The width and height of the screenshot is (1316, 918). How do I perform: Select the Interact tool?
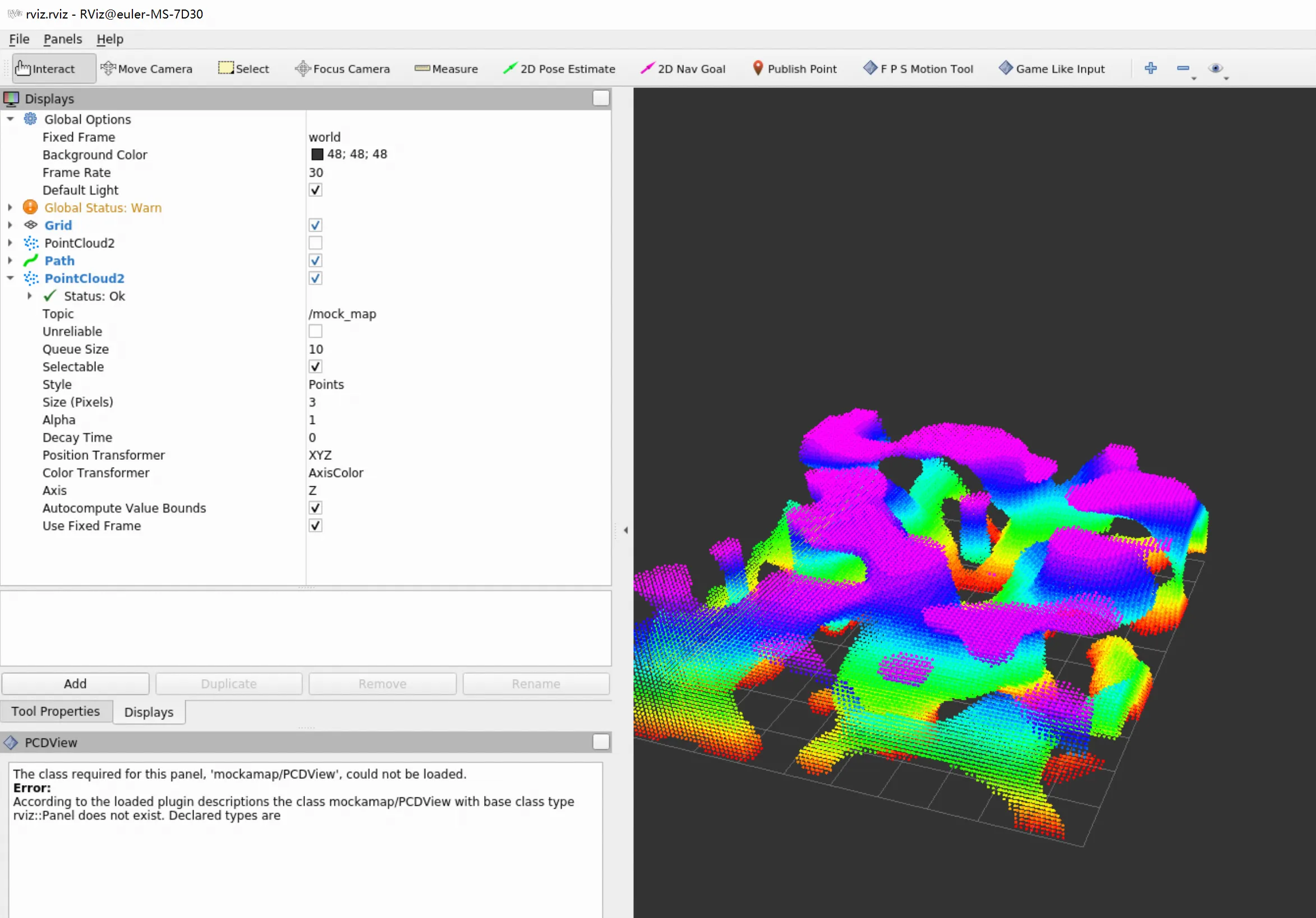53,69
